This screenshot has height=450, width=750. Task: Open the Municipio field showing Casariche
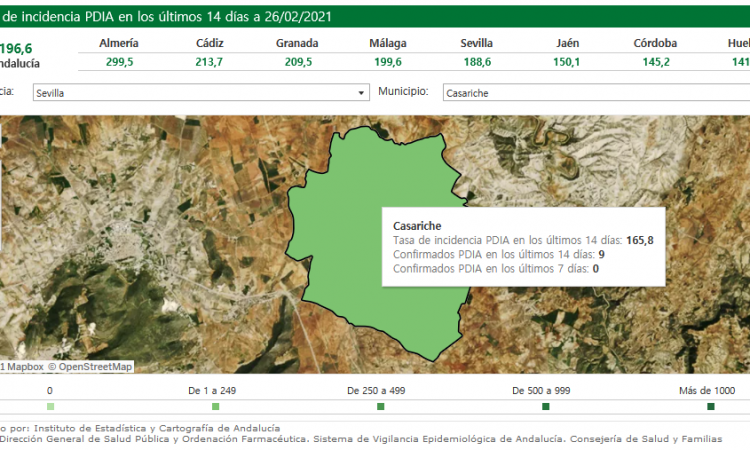(590, 93)
